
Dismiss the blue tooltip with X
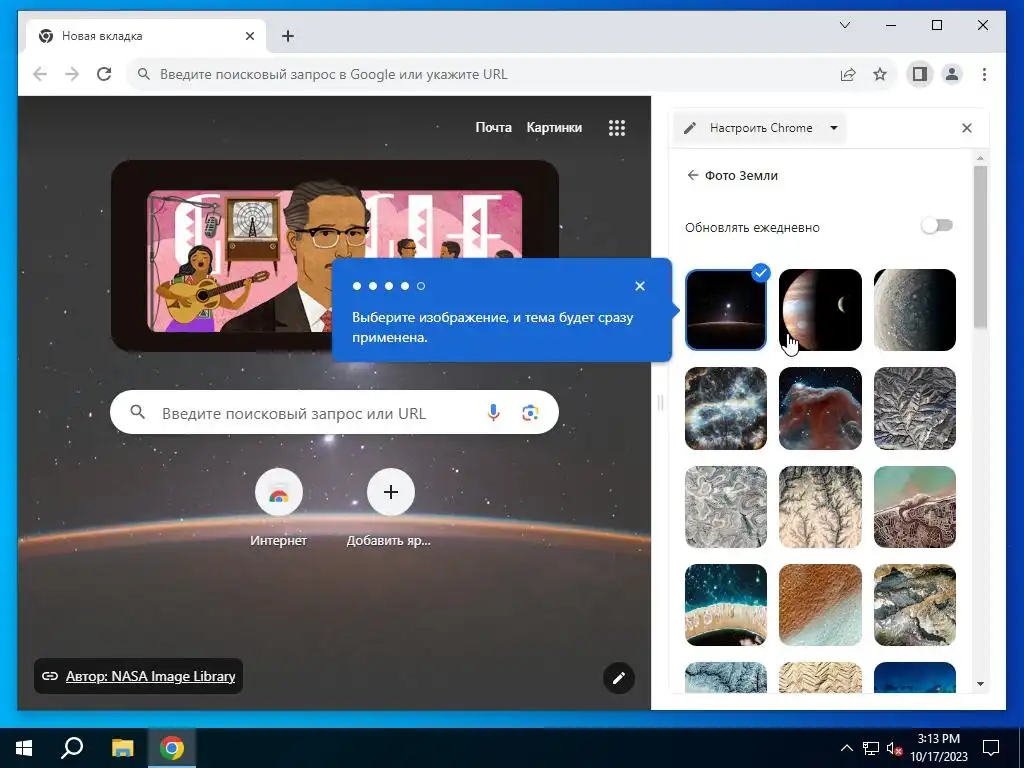click(x=640, y=286)
